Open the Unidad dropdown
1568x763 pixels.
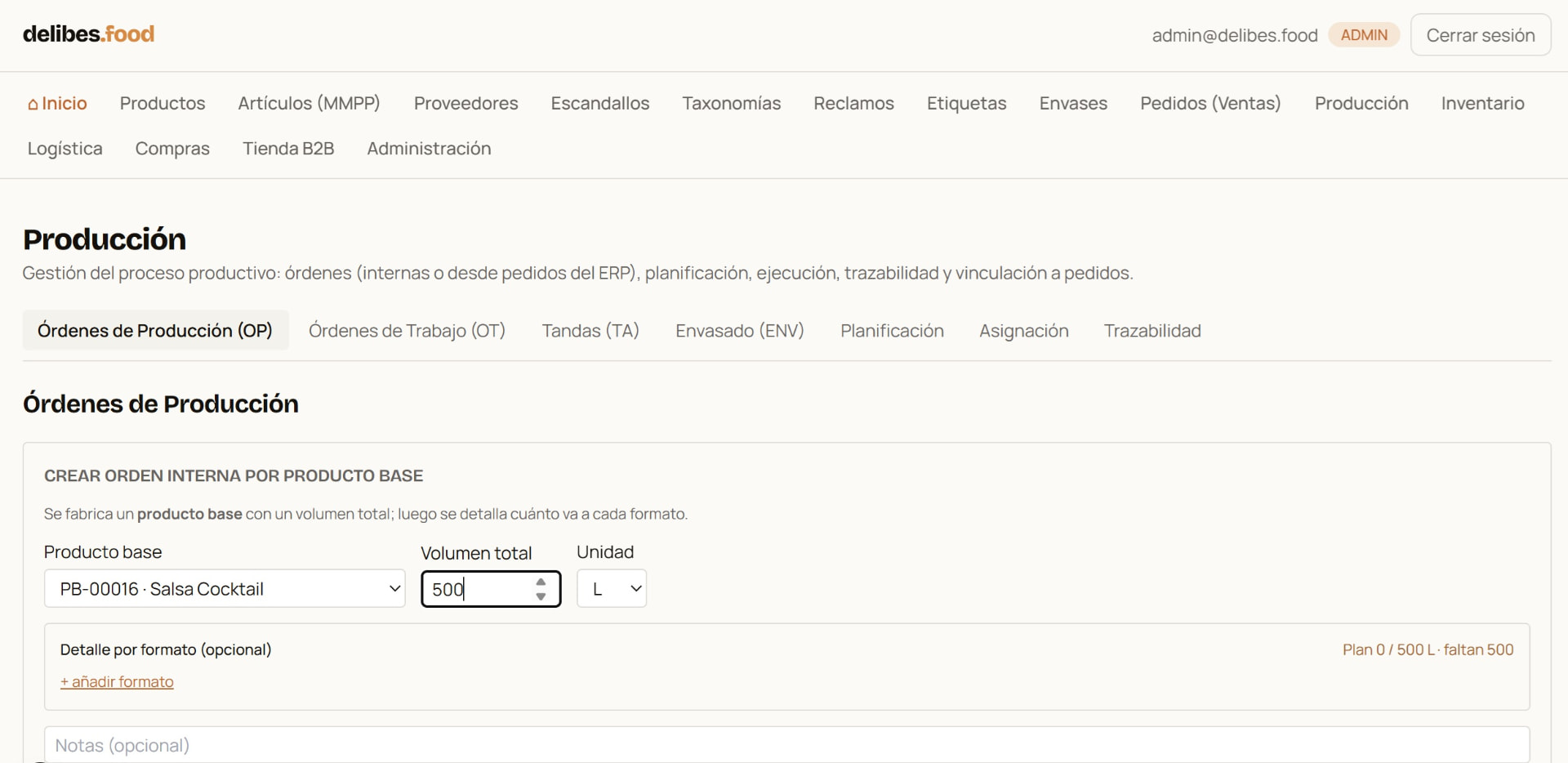(x=612, y=588)
